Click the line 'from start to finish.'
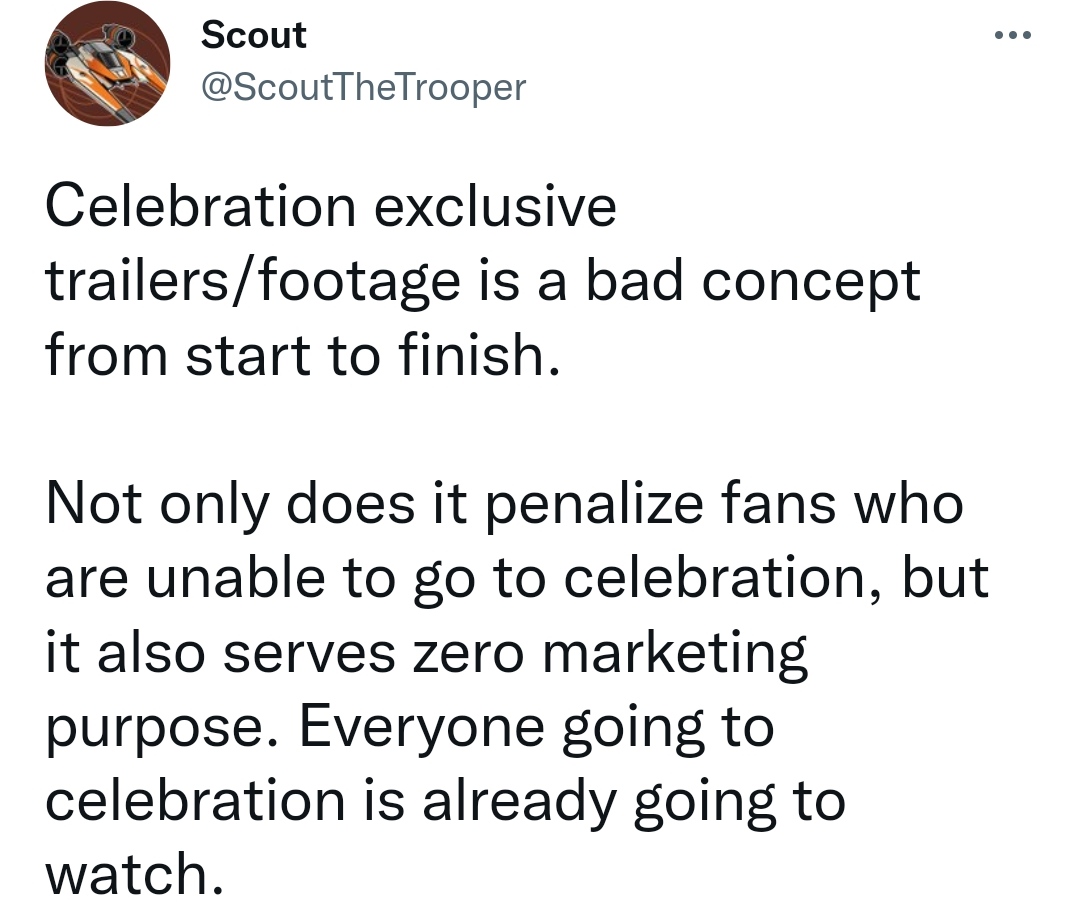 click(303, 355)
